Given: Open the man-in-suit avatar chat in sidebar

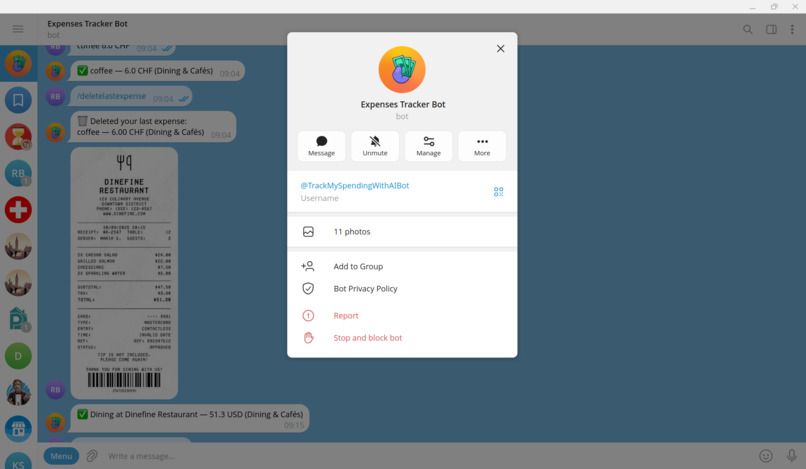Looking at the screenshot, I should pos(18,392).
